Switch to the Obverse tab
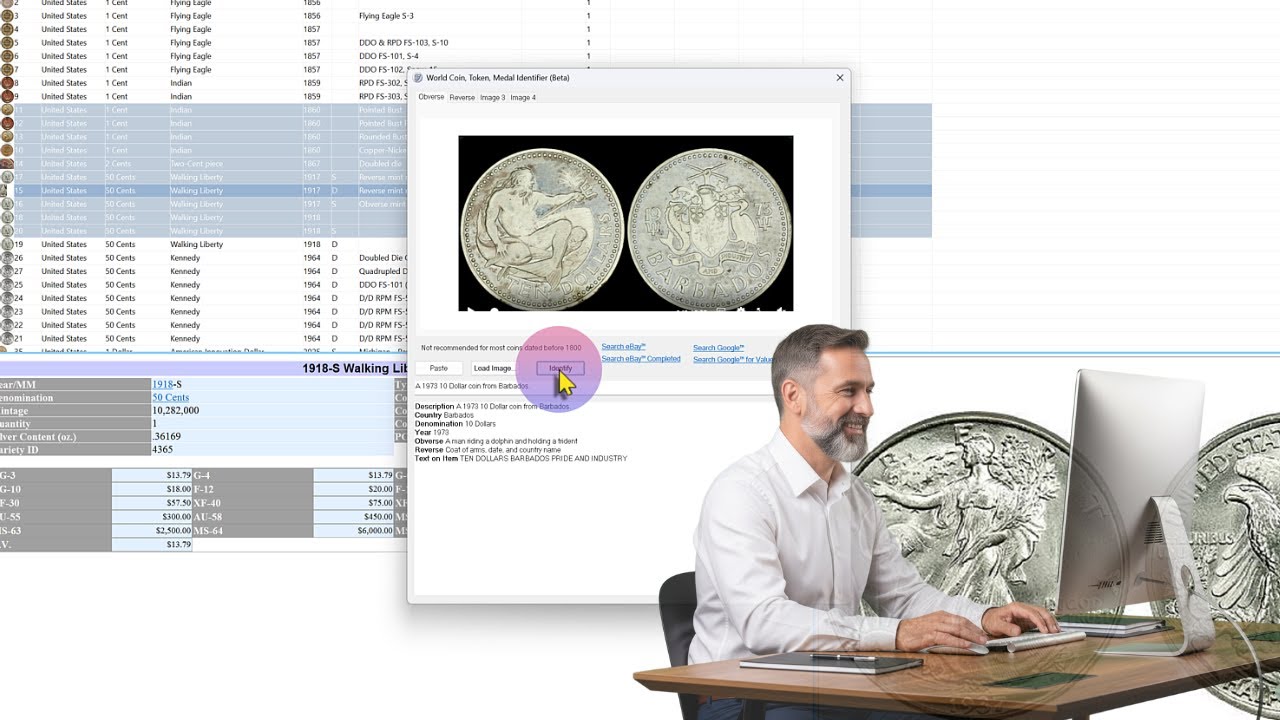This screenshot has height=720, width=1280. (x=431, y=97)
